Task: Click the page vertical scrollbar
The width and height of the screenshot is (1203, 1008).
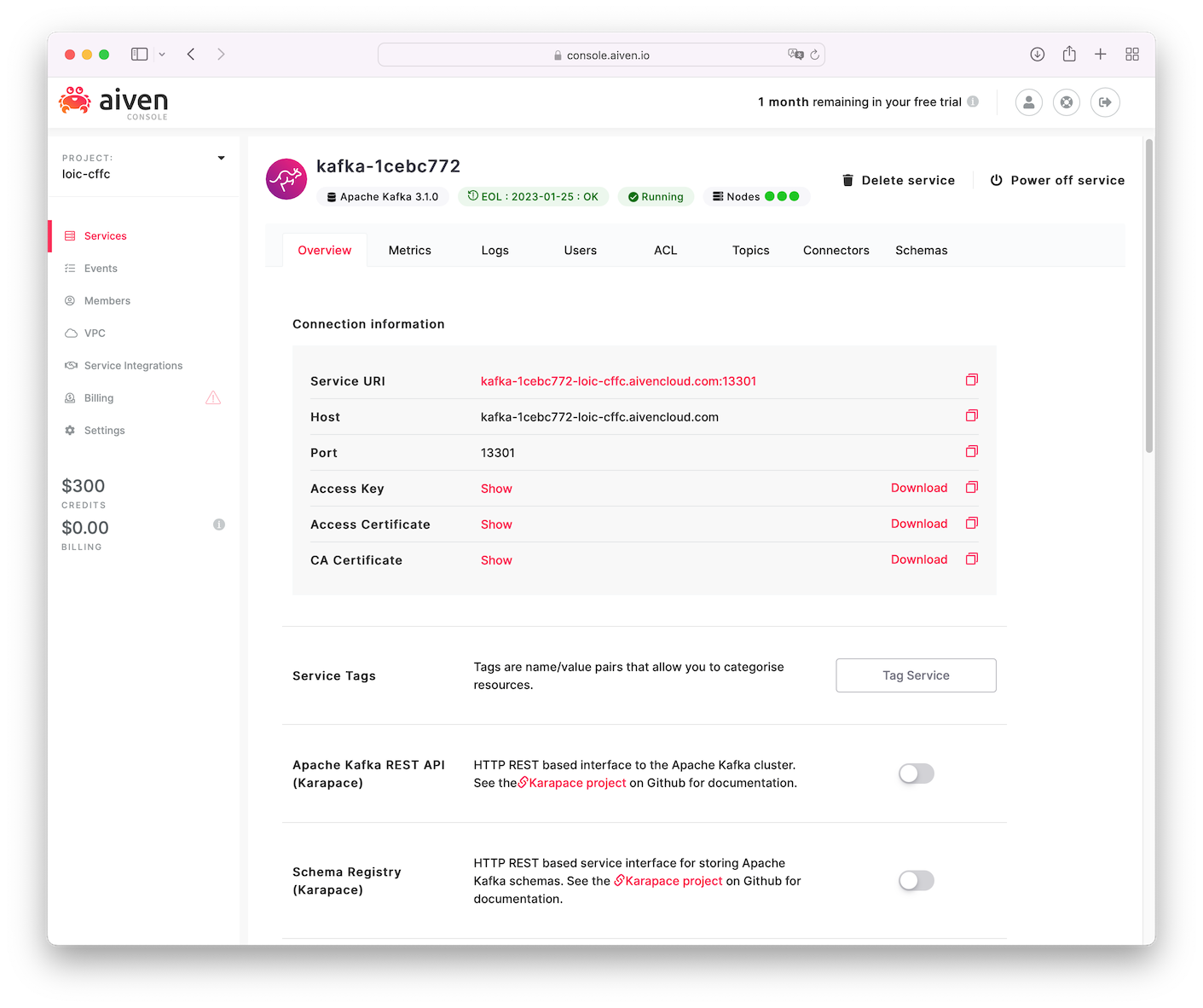Action: click(1149, 297)
